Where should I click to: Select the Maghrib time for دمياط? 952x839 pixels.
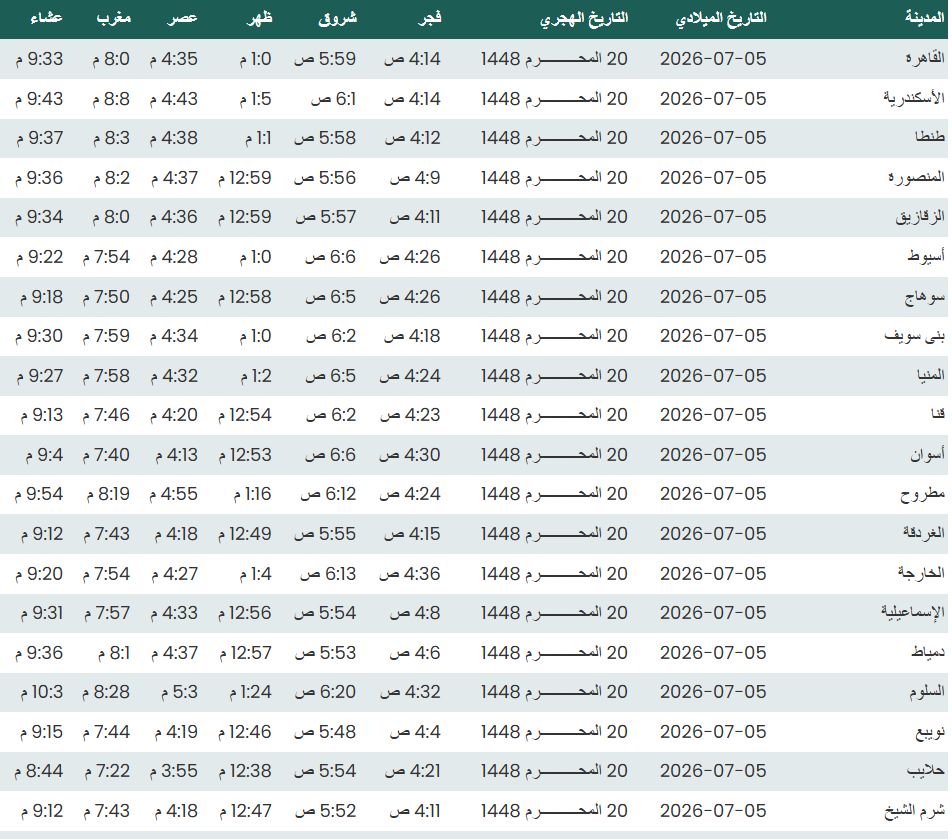(114, 653)
